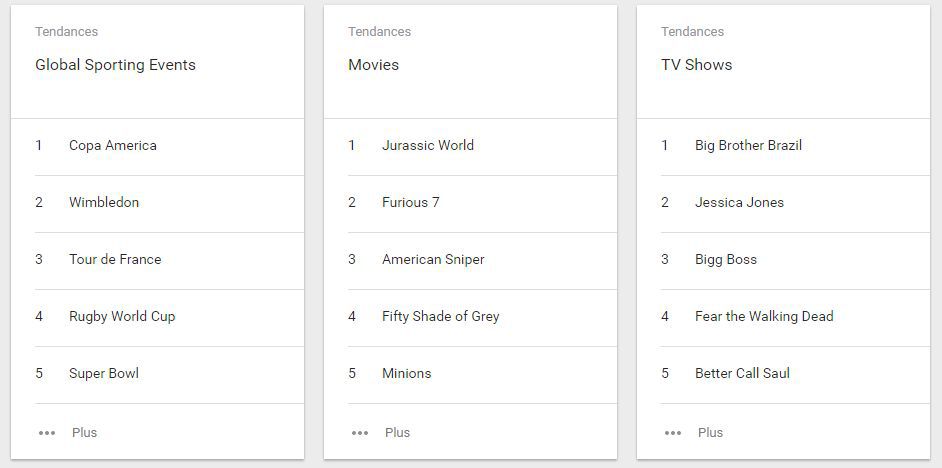Open the Global Sporting Events heading
Viewport: 942px width, 468px height.
[115, 65]
